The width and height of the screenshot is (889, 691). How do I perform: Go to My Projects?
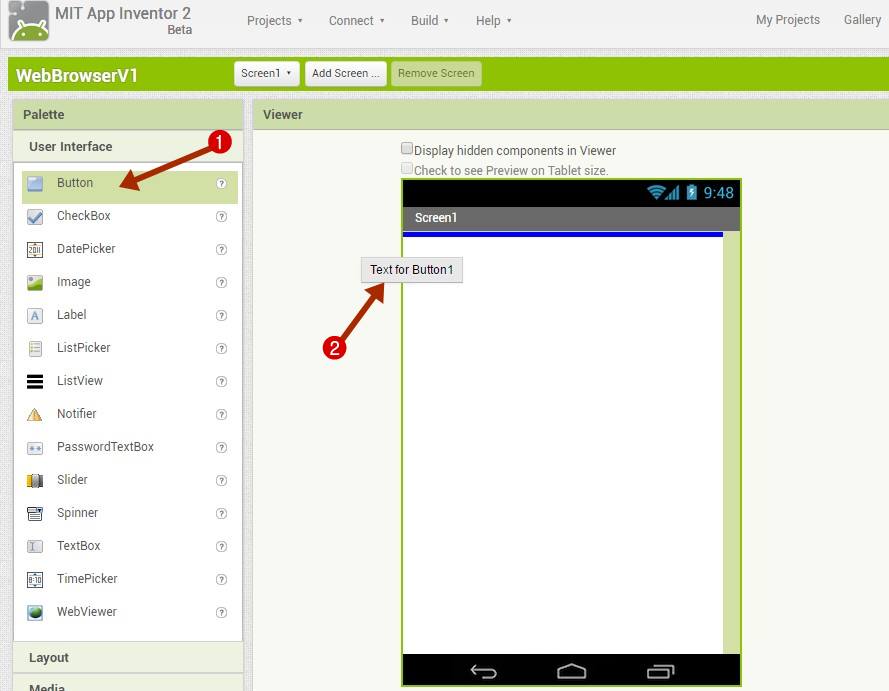(x=788, y=20)
